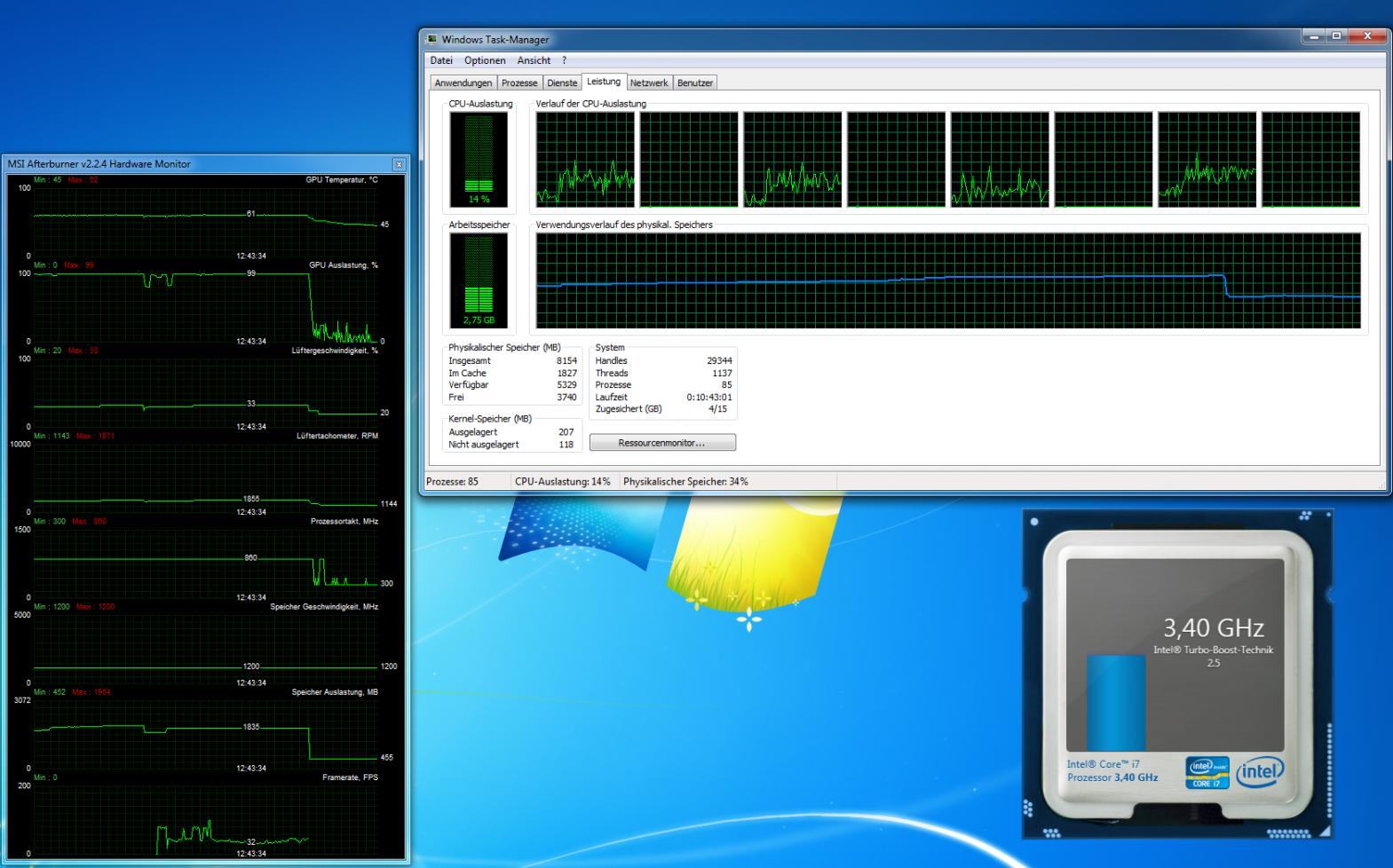Viewport: 1393px width, 868px height.
Task: Open the Optionen menu
Action: pos(485,60)
